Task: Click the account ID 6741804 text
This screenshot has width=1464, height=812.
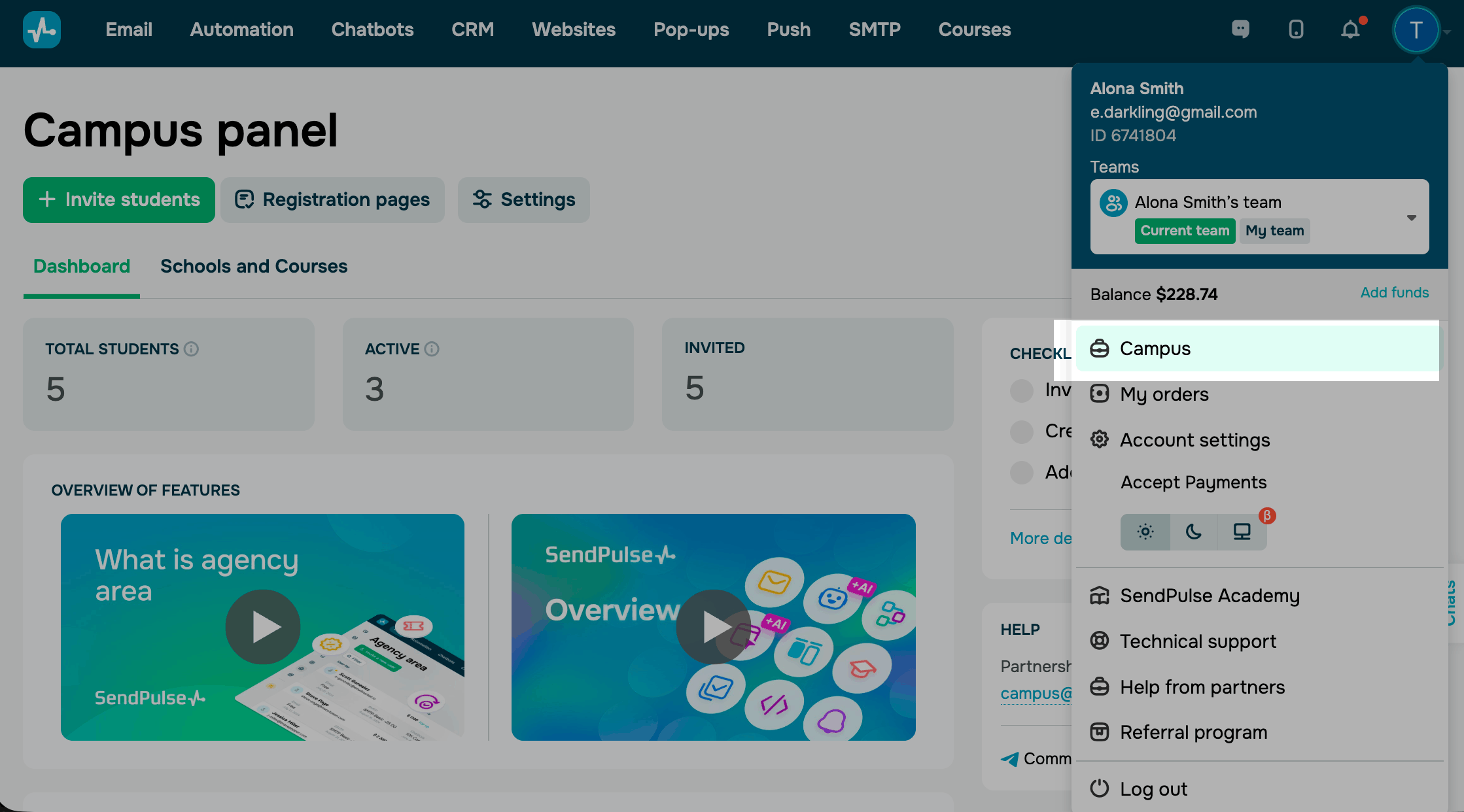Action: (x=1133, y=135)
